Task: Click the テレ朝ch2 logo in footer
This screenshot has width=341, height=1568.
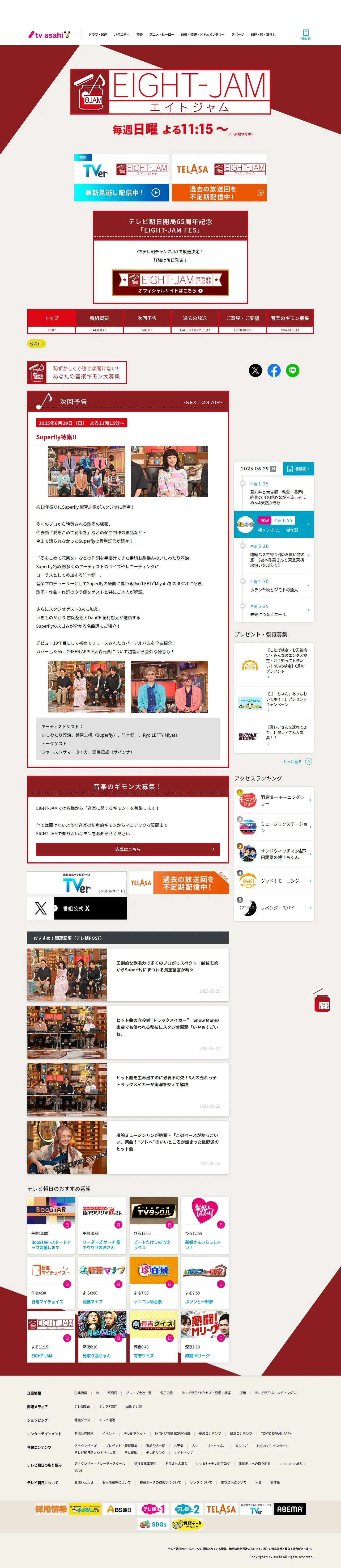Action: pos(187,1510)
